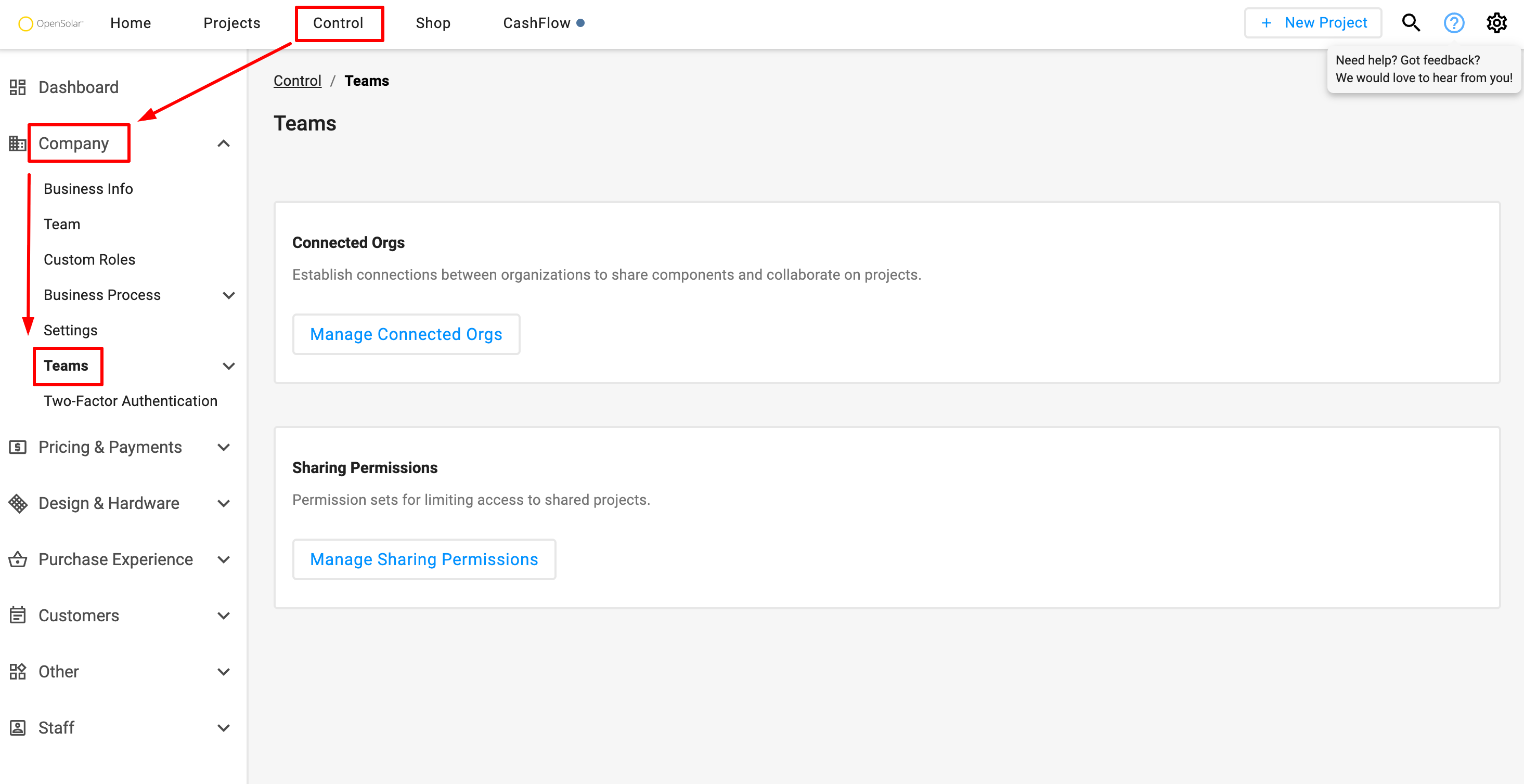Viewport: 1524px width, 784px height.
Task: Switch to the CashFlow tab
Action: click(537, 23)
